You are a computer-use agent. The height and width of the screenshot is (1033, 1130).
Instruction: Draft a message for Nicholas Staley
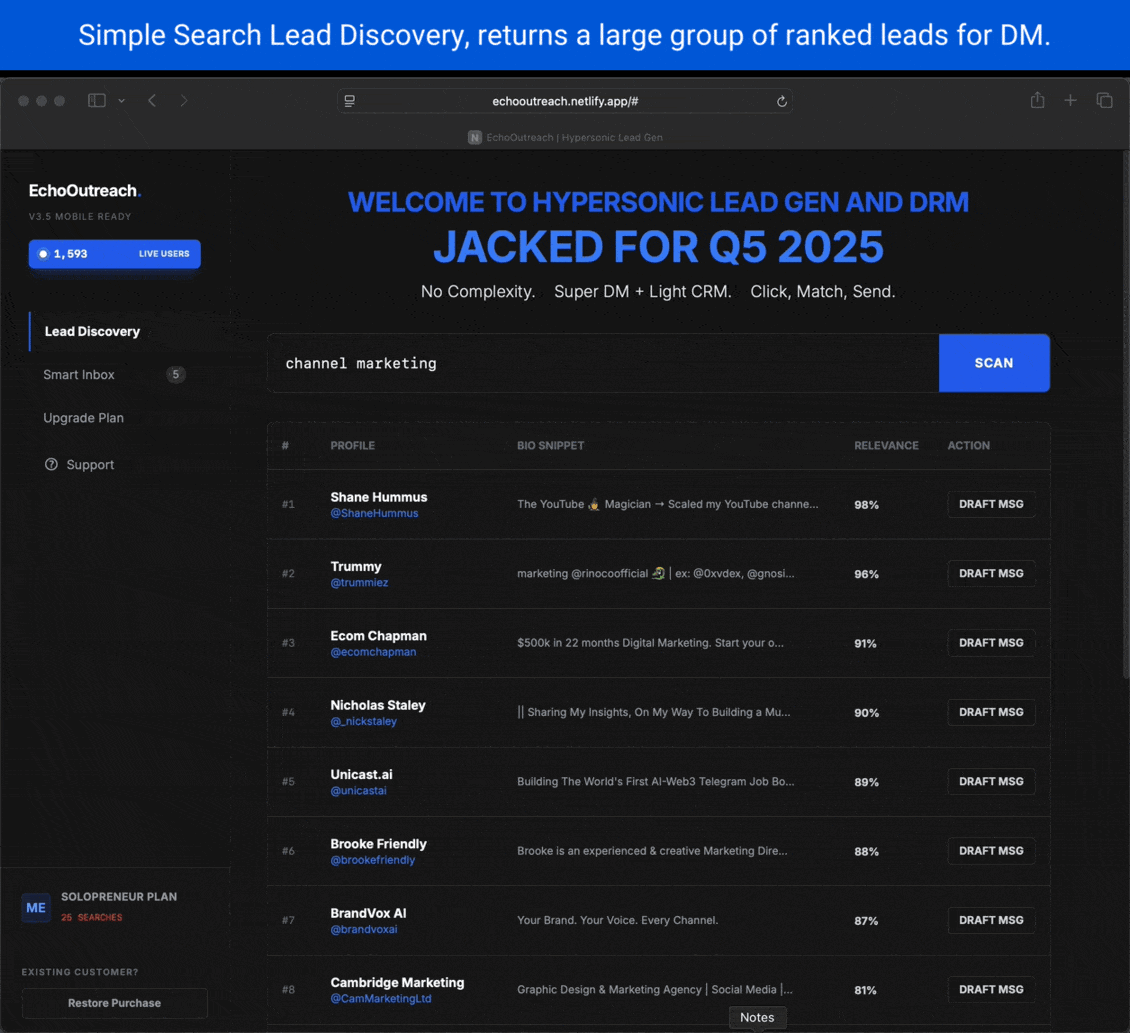(991, 712)
